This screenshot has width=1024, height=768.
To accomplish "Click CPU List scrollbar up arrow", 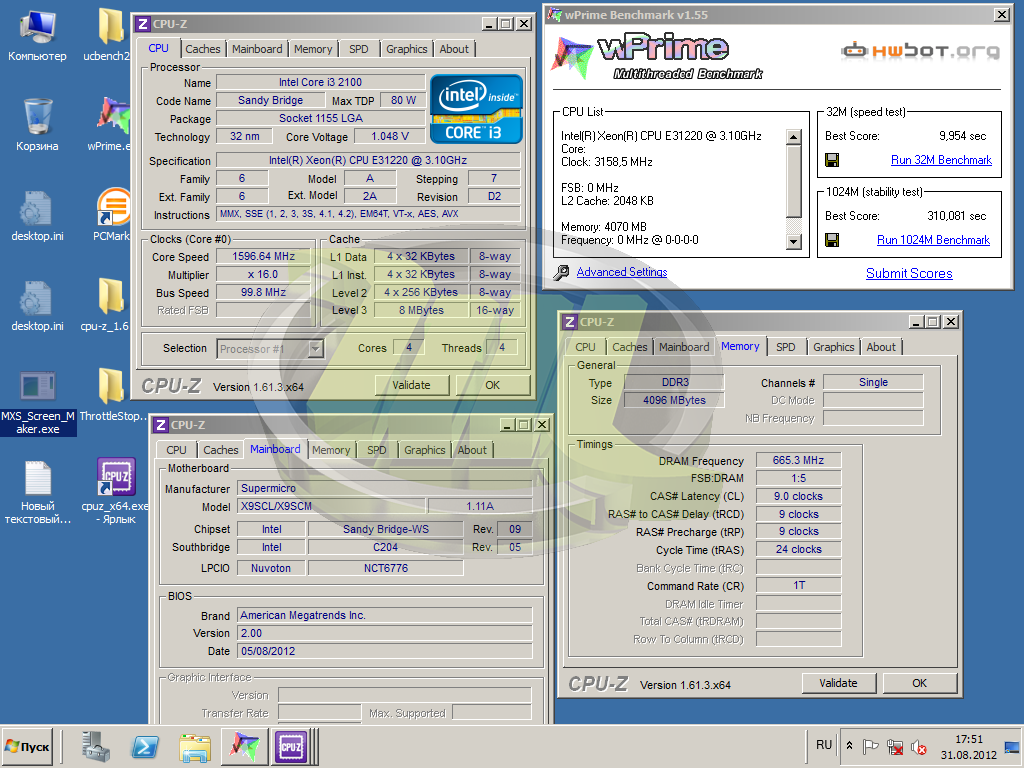I will 793,136.
